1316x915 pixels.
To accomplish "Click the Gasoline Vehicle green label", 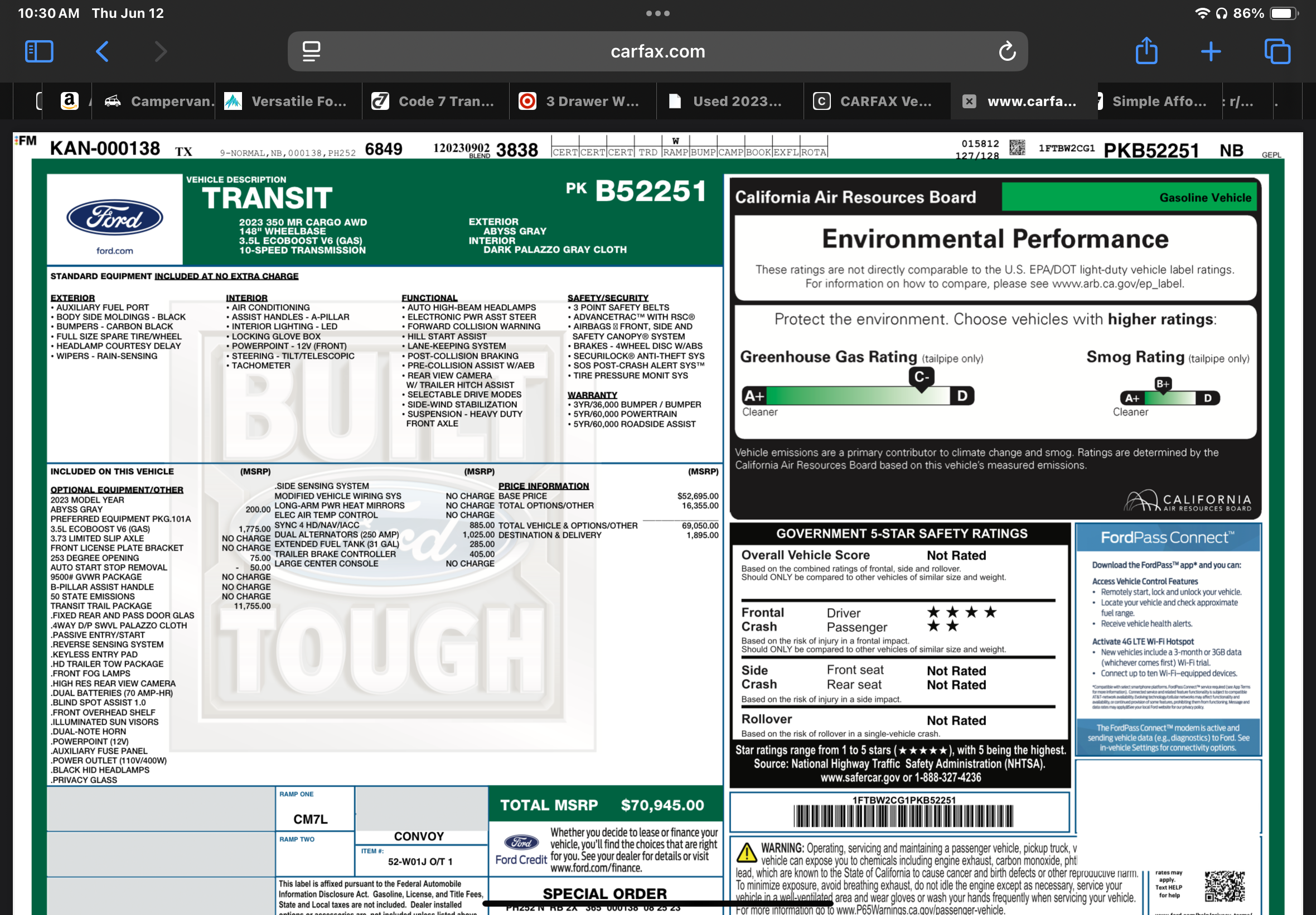I will [x=1128, y=197].
